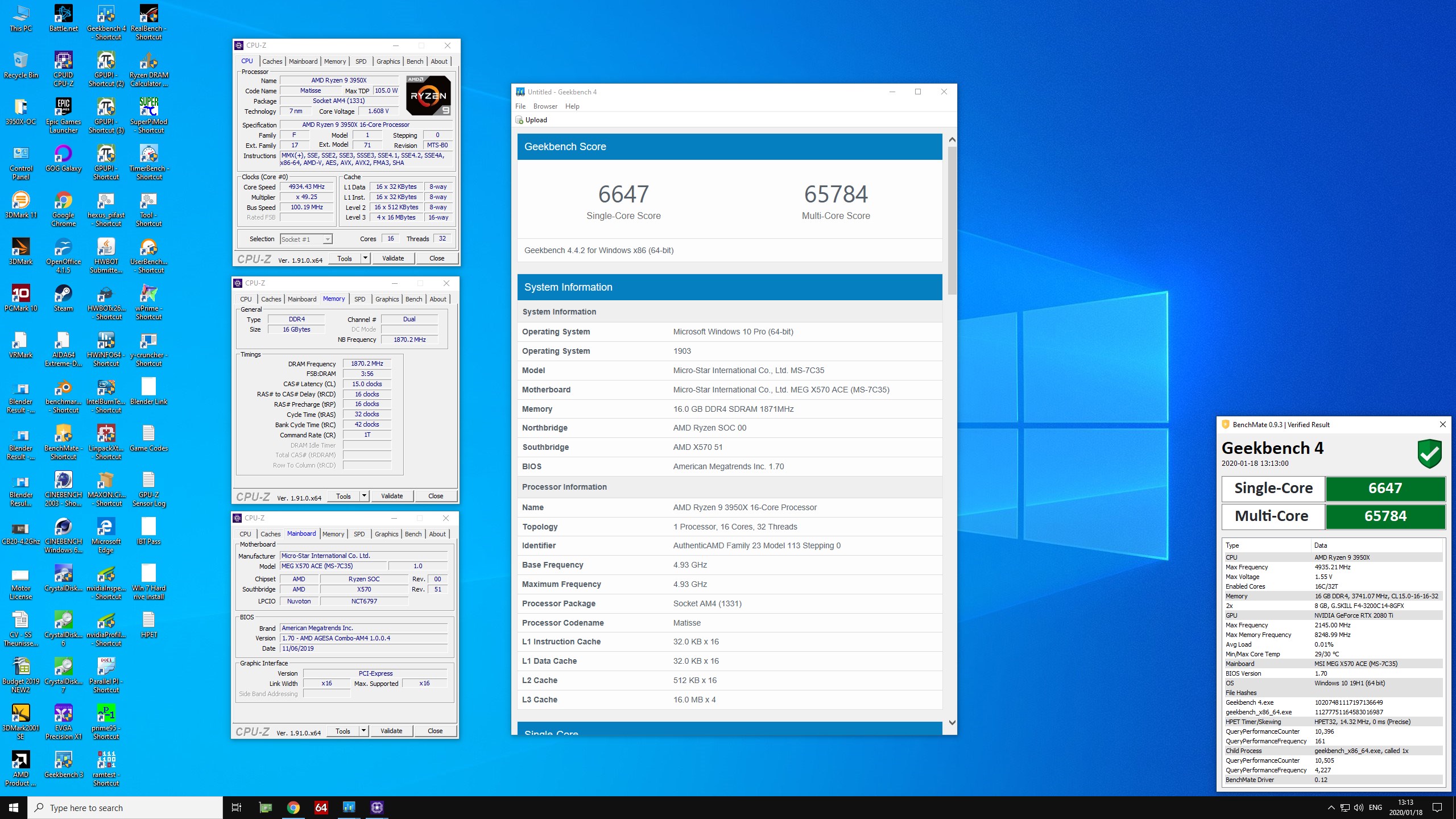Viewport: 1456px width, 819px height.
Task: Open 3DMark 11 desktop icon
Action: coord(21,205)
